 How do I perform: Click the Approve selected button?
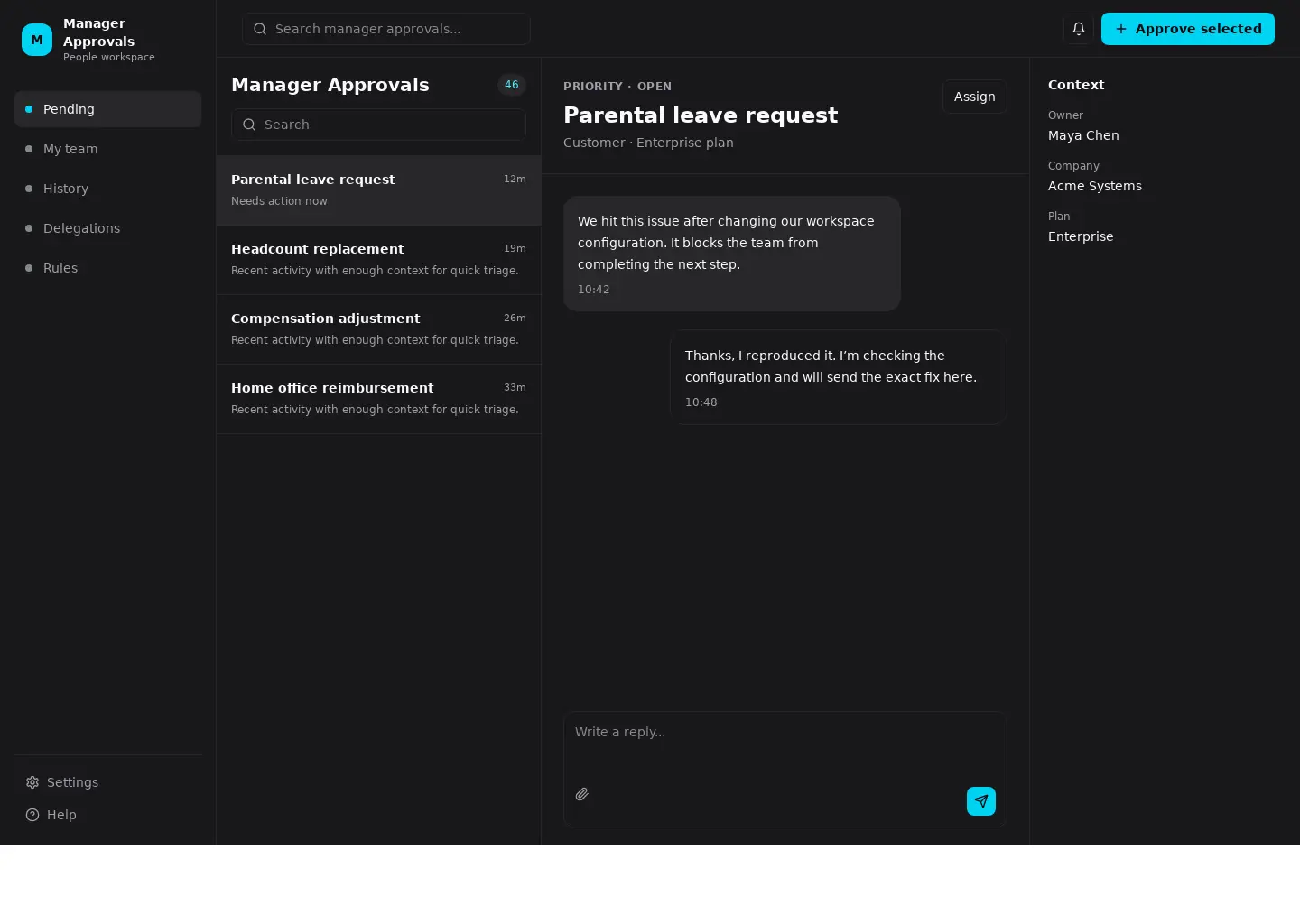coord(1188,29)
